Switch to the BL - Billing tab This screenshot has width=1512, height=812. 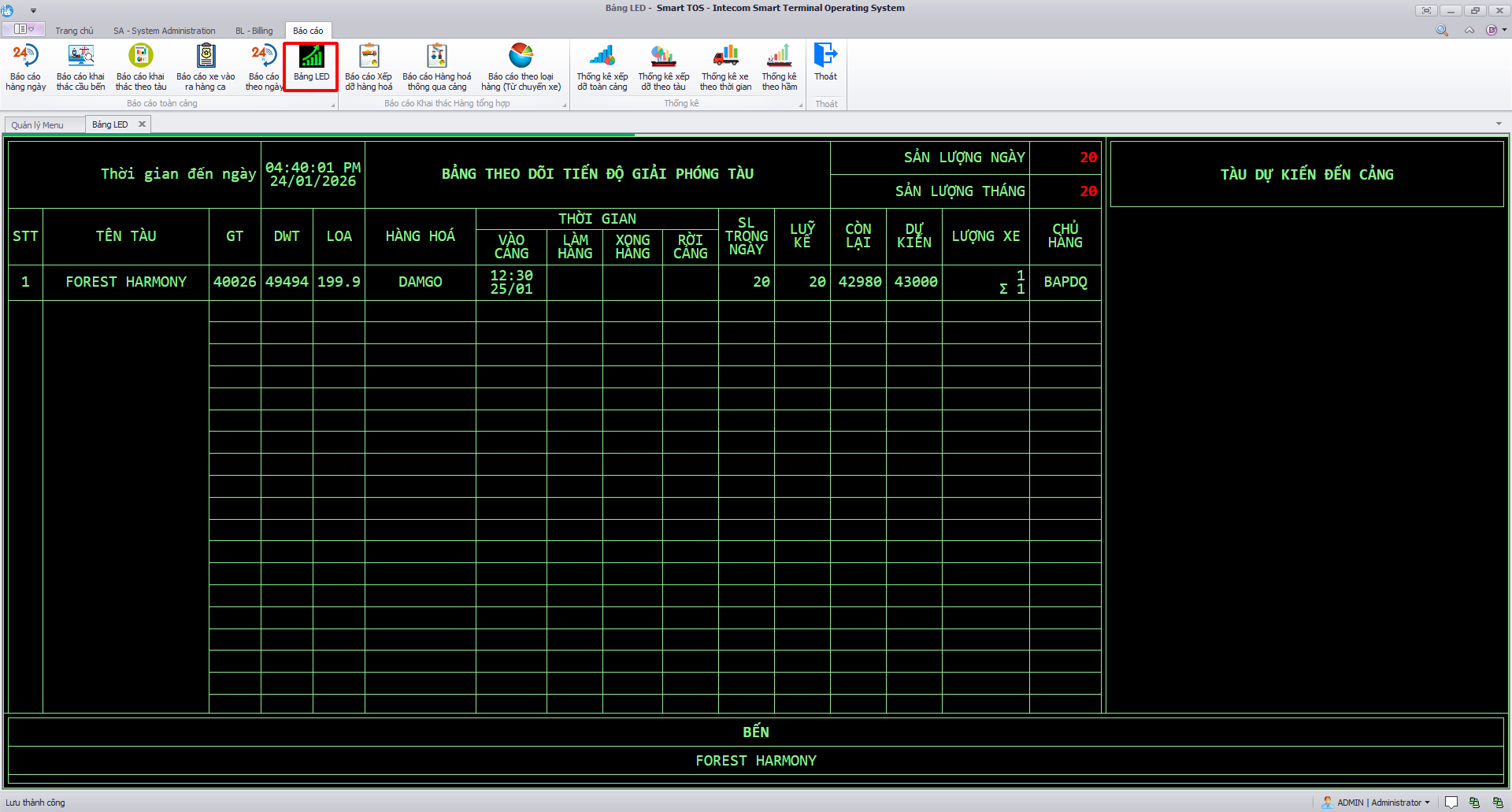coord(254,31)
